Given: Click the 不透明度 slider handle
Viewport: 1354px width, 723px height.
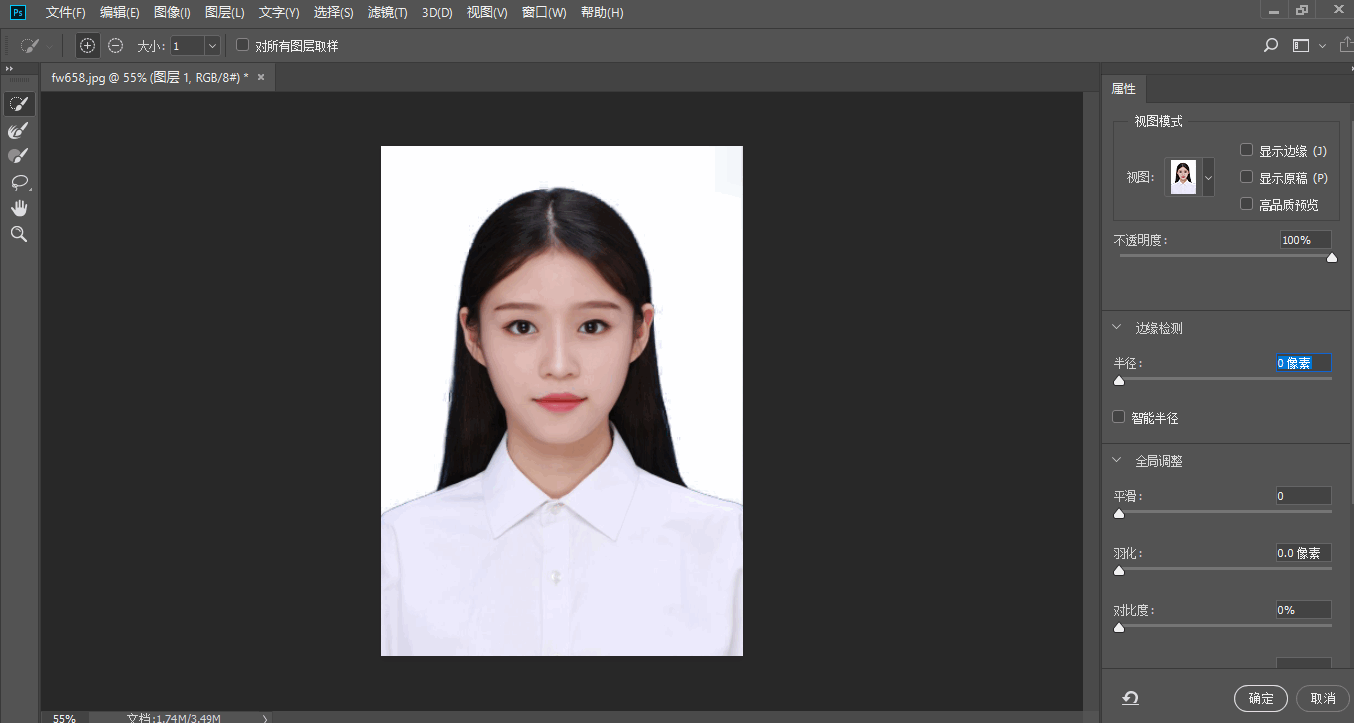Looking at the screenshot, I should point(1331,257).
